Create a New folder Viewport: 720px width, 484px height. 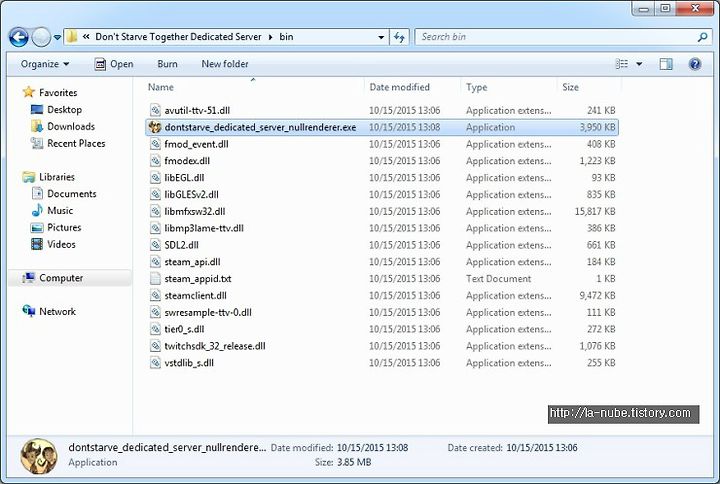pos(225,64)
